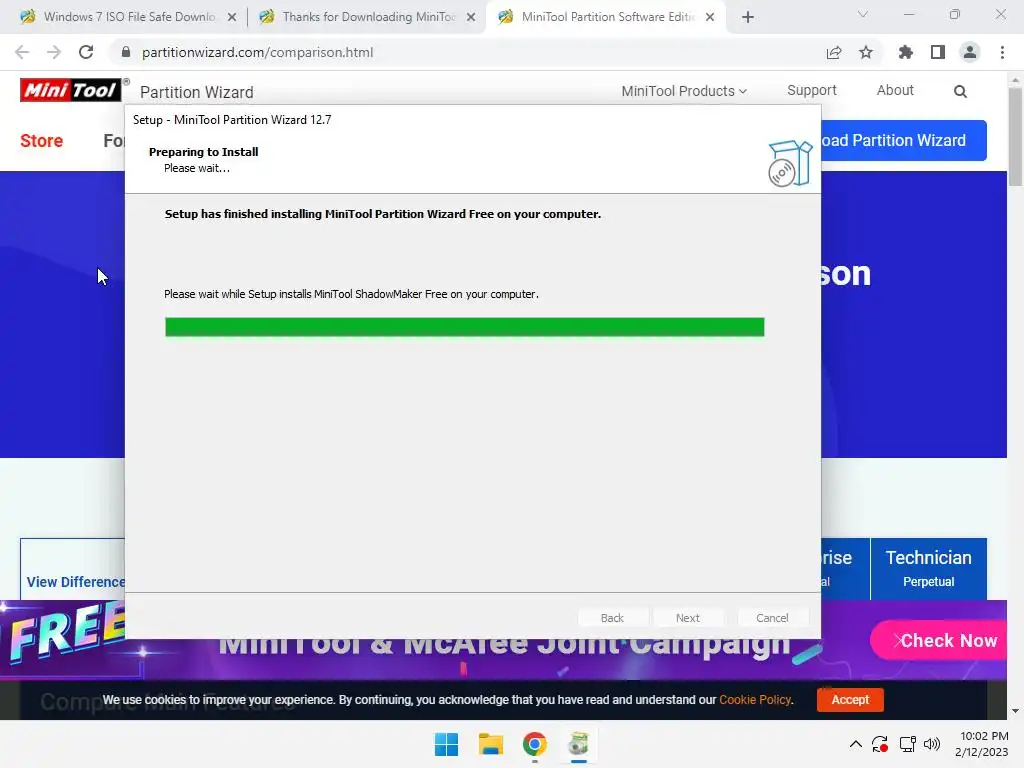The width and height of the screenshot is (1024, 768).
Task: Click the browser Forward arrow
Action: click(x=54, y=52)
